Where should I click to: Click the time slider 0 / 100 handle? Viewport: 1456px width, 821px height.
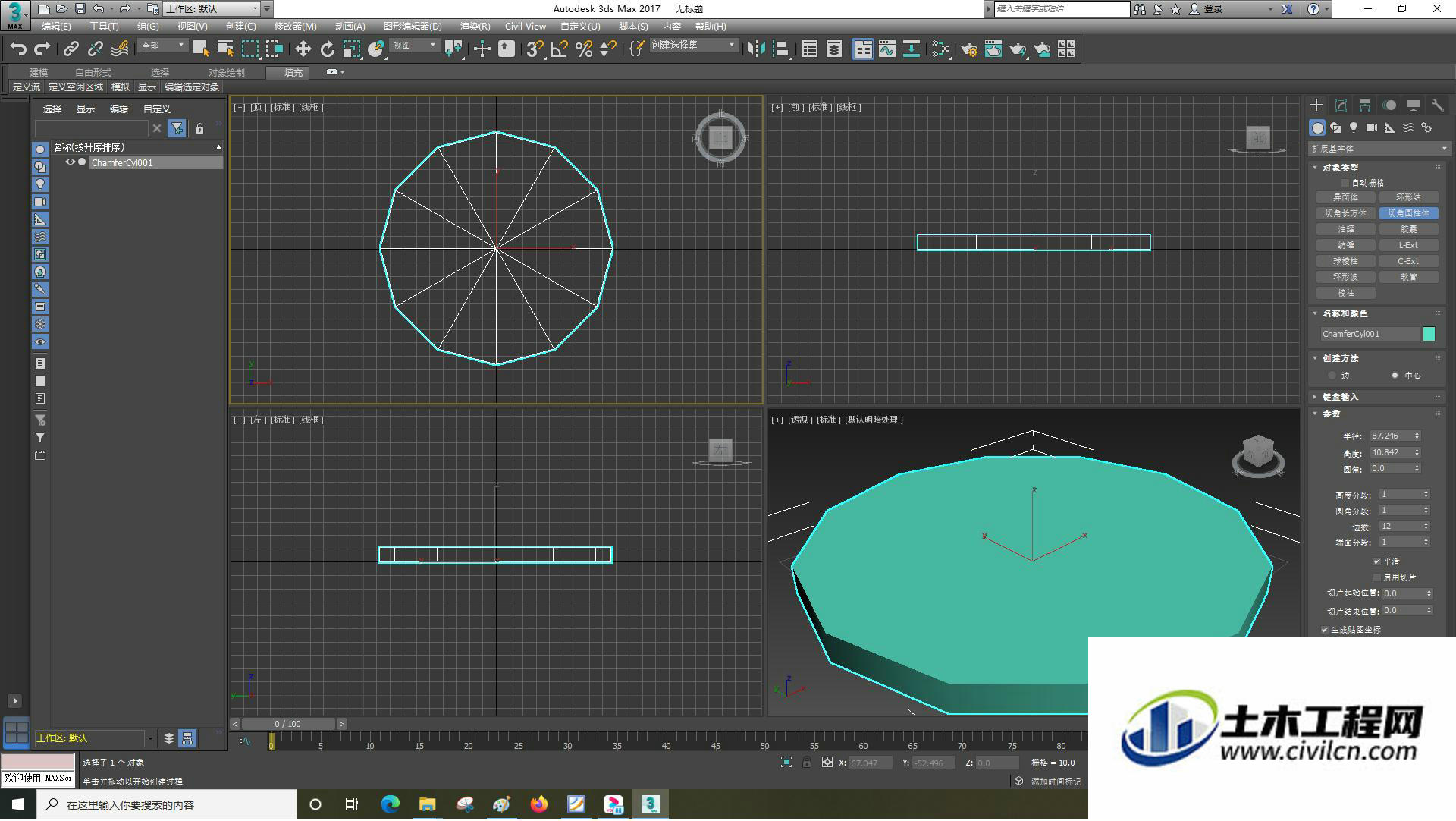288,725
